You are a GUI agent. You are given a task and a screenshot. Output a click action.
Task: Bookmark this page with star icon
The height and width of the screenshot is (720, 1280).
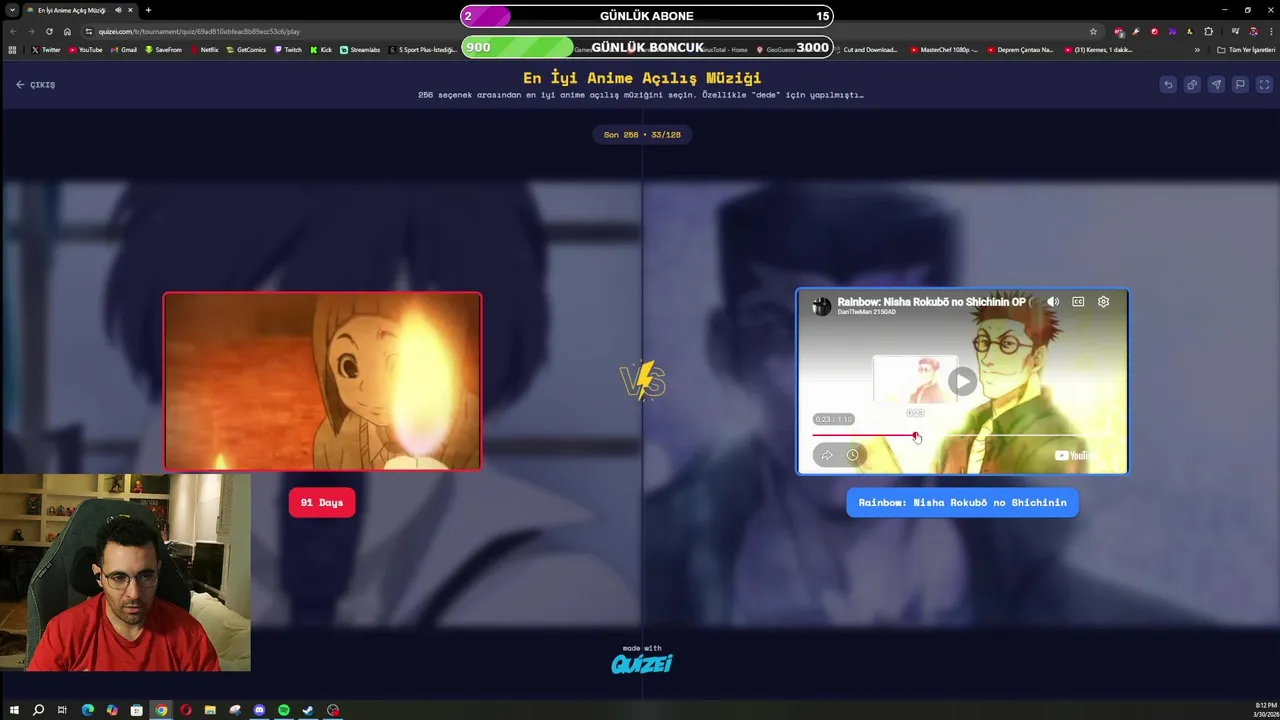pos(1093,31)
